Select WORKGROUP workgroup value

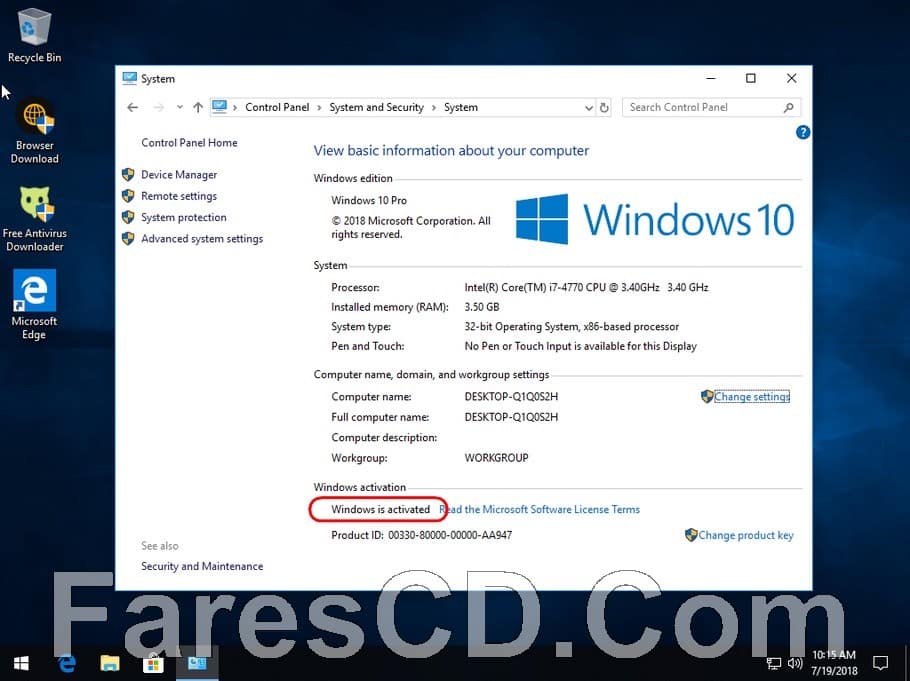click(x=496, y=458)
